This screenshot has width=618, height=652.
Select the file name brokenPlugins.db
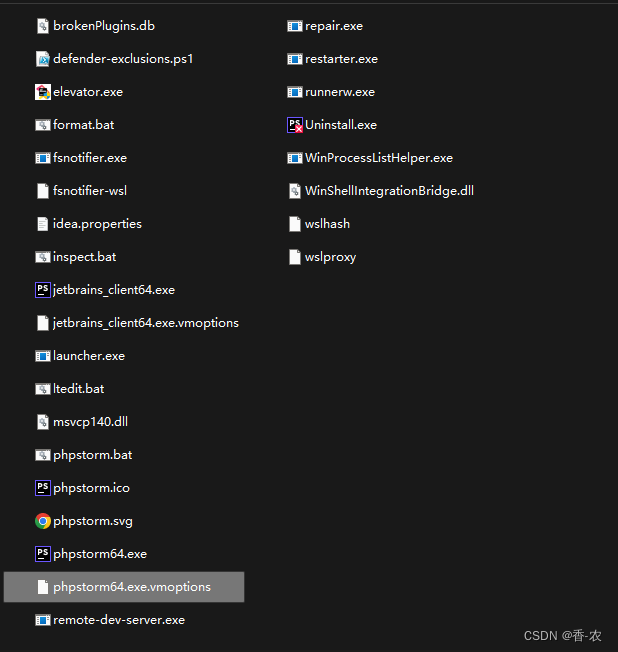[104, 26]
